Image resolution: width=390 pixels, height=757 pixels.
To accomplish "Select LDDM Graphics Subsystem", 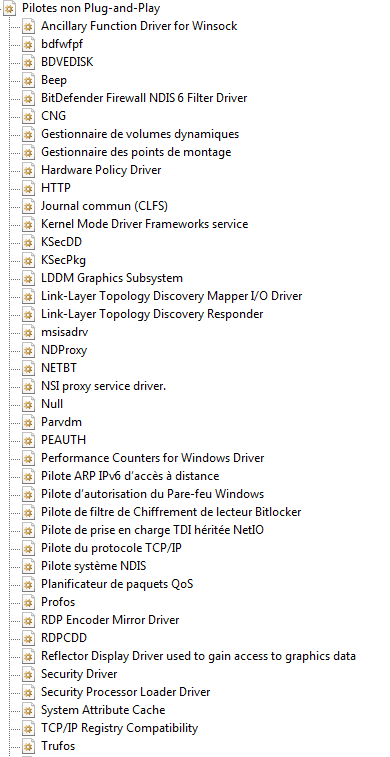I will pos(112,278).
